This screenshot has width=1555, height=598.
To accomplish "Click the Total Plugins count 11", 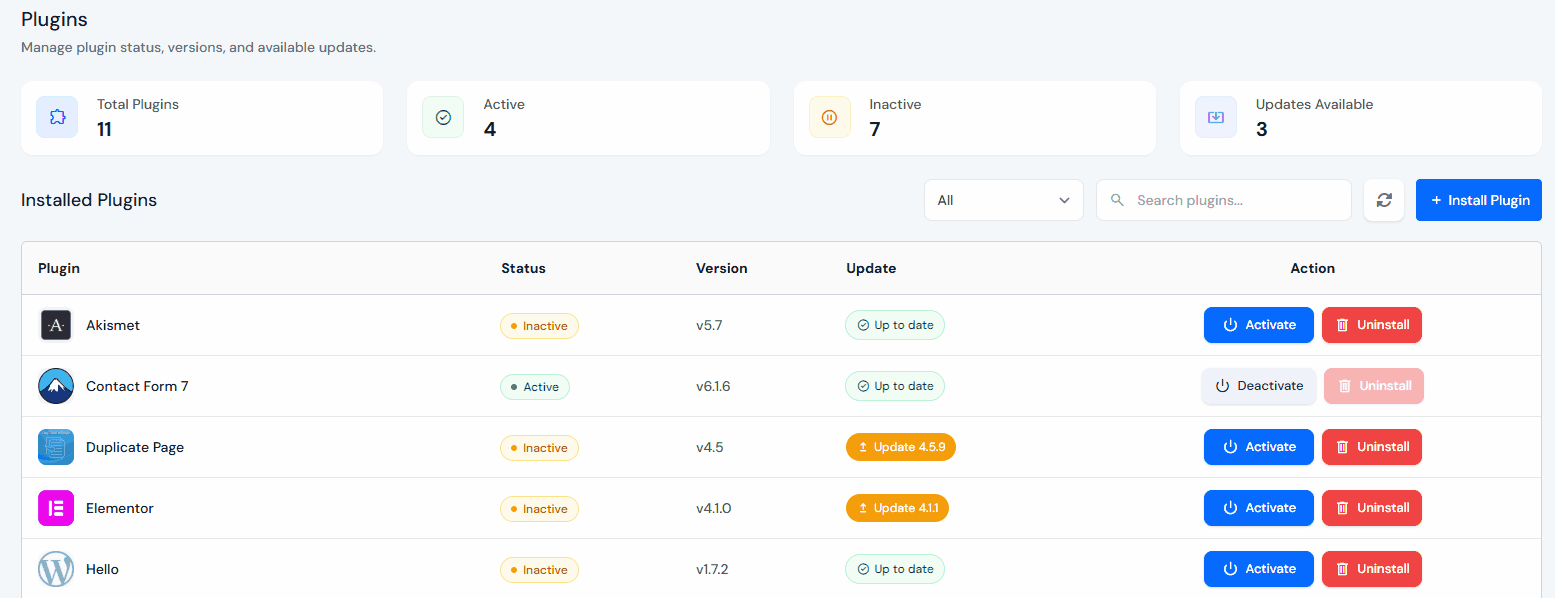I will (104, 129).
